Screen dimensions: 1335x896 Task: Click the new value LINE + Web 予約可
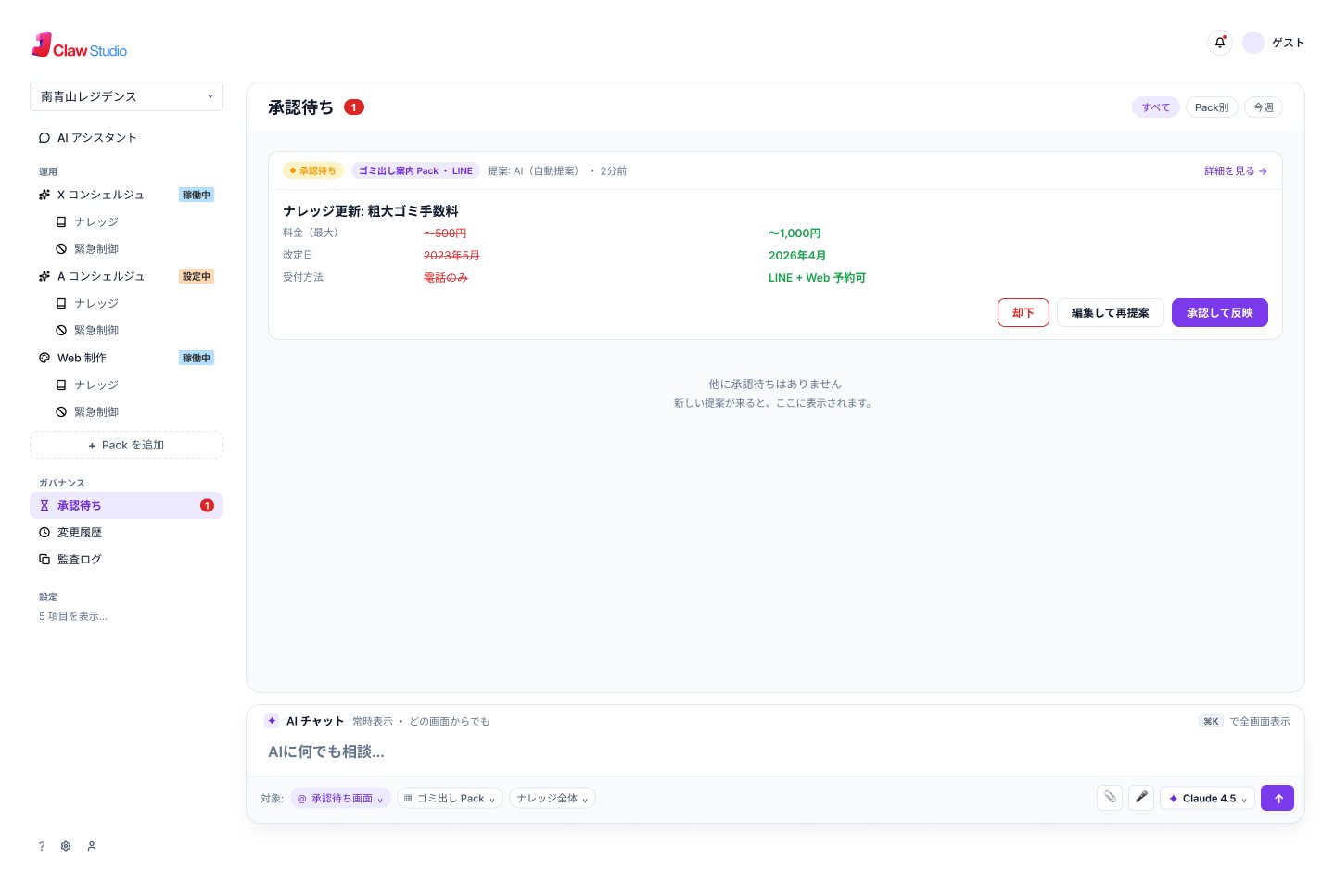click(817, 278)
